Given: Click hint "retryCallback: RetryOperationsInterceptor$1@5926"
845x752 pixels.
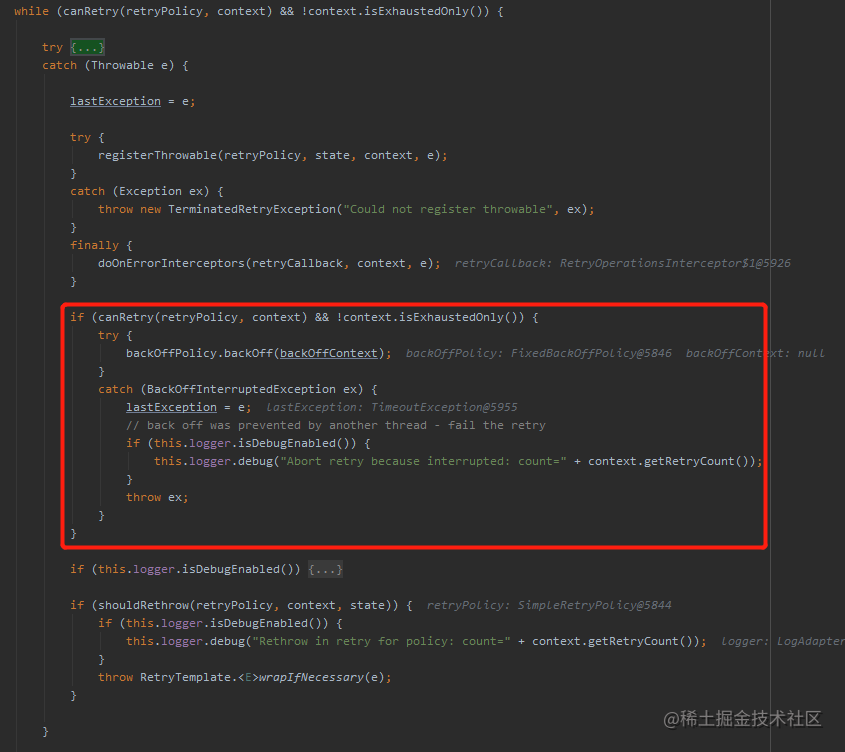Looking at the screenshot, I should click(622, 263).
